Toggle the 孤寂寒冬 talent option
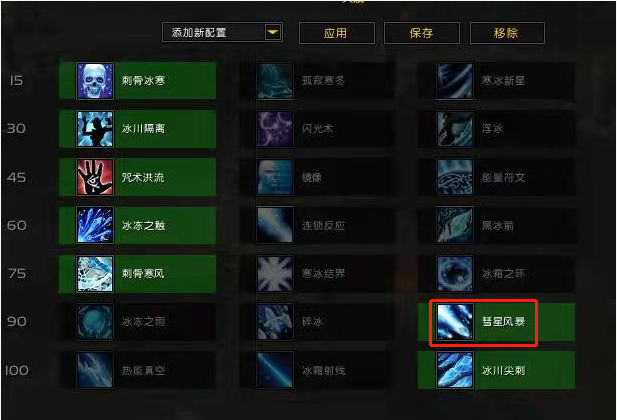The height and width of the screenshot is (420, 617). (318, 81)
